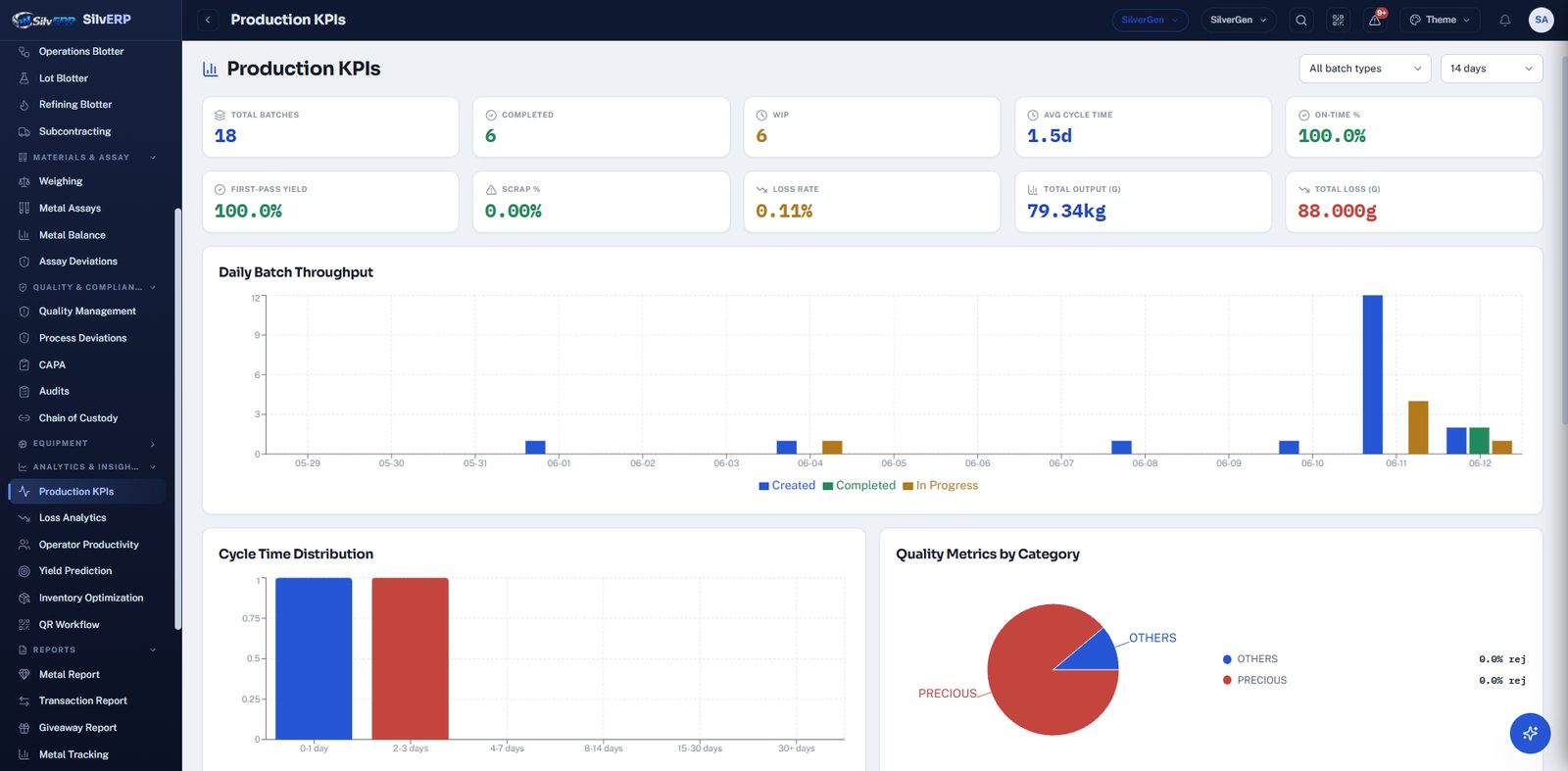The image size is (1568, 771).
Task: Click the Metal Report gem icon
Action: coord(24,675)
